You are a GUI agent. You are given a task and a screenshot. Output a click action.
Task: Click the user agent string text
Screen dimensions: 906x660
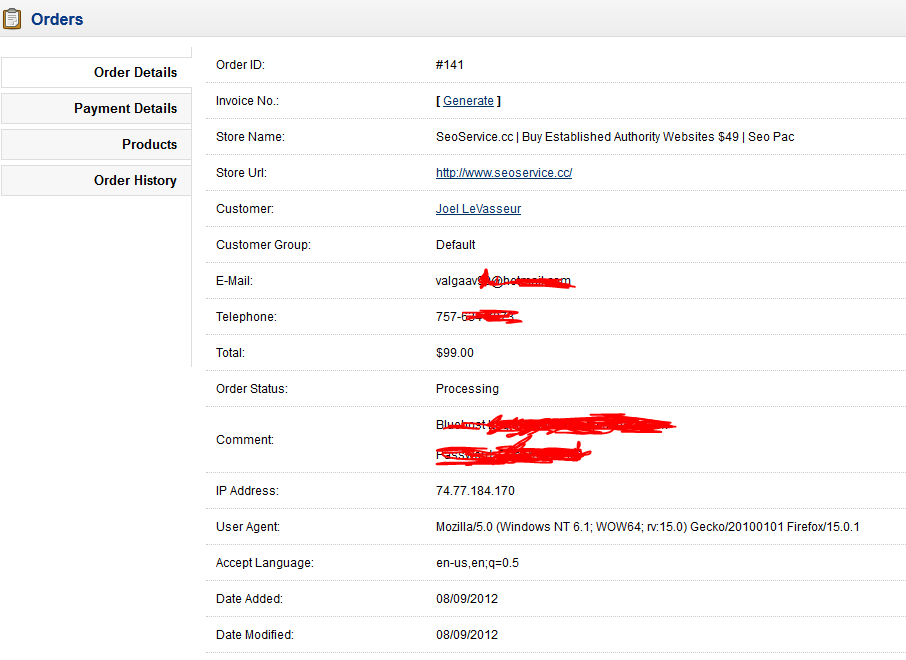[x=647, y=526]
